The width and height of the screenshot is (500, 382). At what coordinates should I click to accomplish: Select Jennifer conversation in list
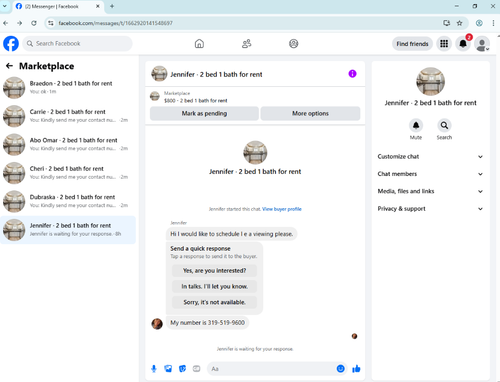tap(68, 230)
